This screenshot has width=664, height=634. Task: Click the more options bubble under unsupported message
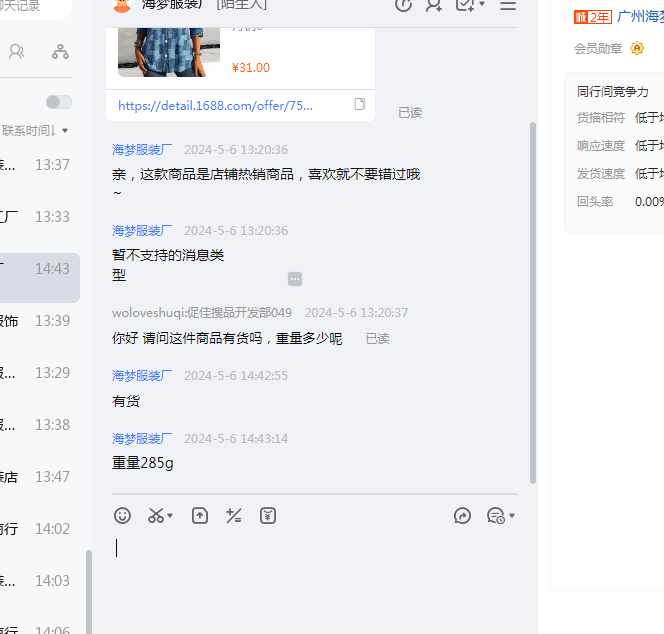point(294,279)
